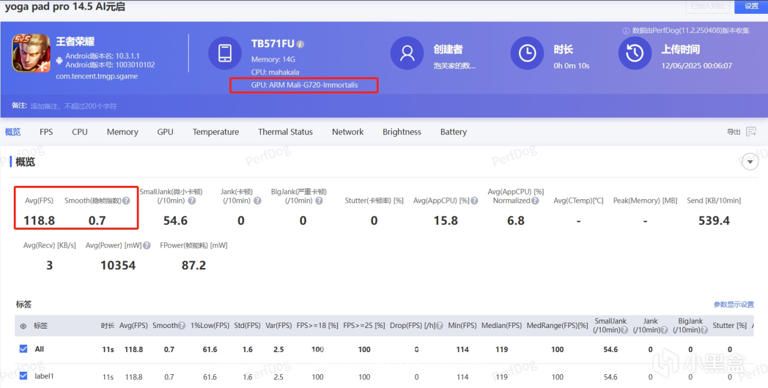Click the layout icon beside export
Screen dimensions: 768x388
[751, 131]
